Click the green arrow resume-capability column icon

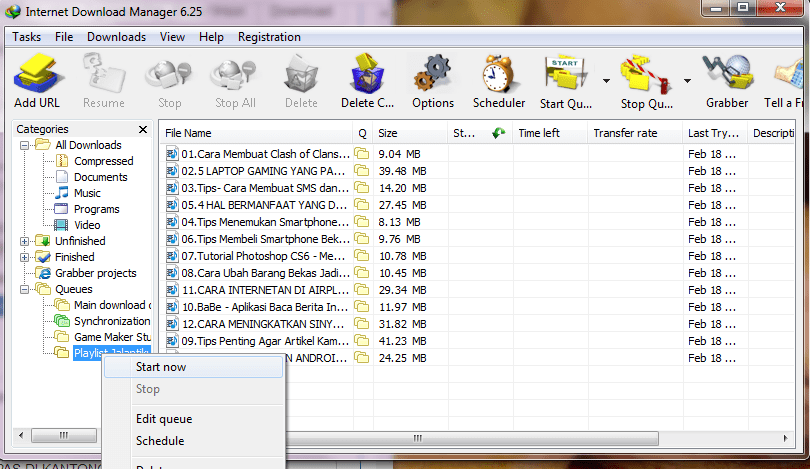point(499,133)
